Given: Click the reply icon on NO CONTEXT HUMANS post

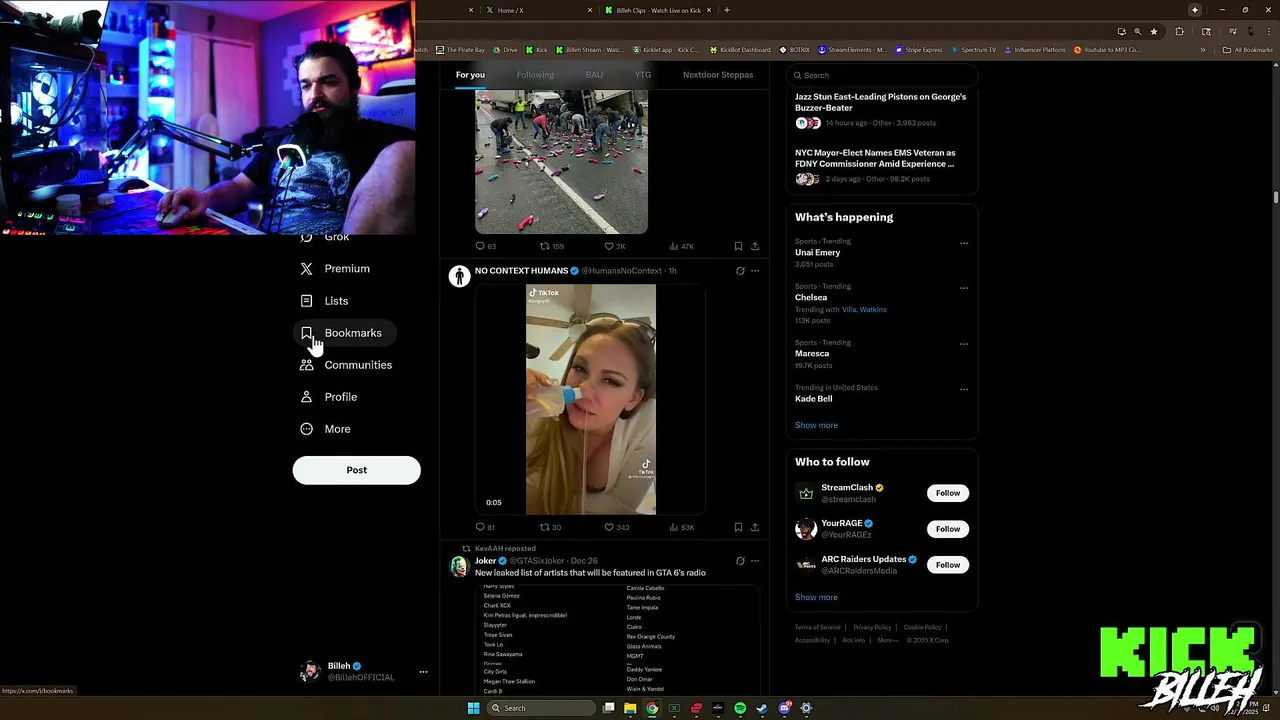Looking at the screenshot, I should [480, 527].
